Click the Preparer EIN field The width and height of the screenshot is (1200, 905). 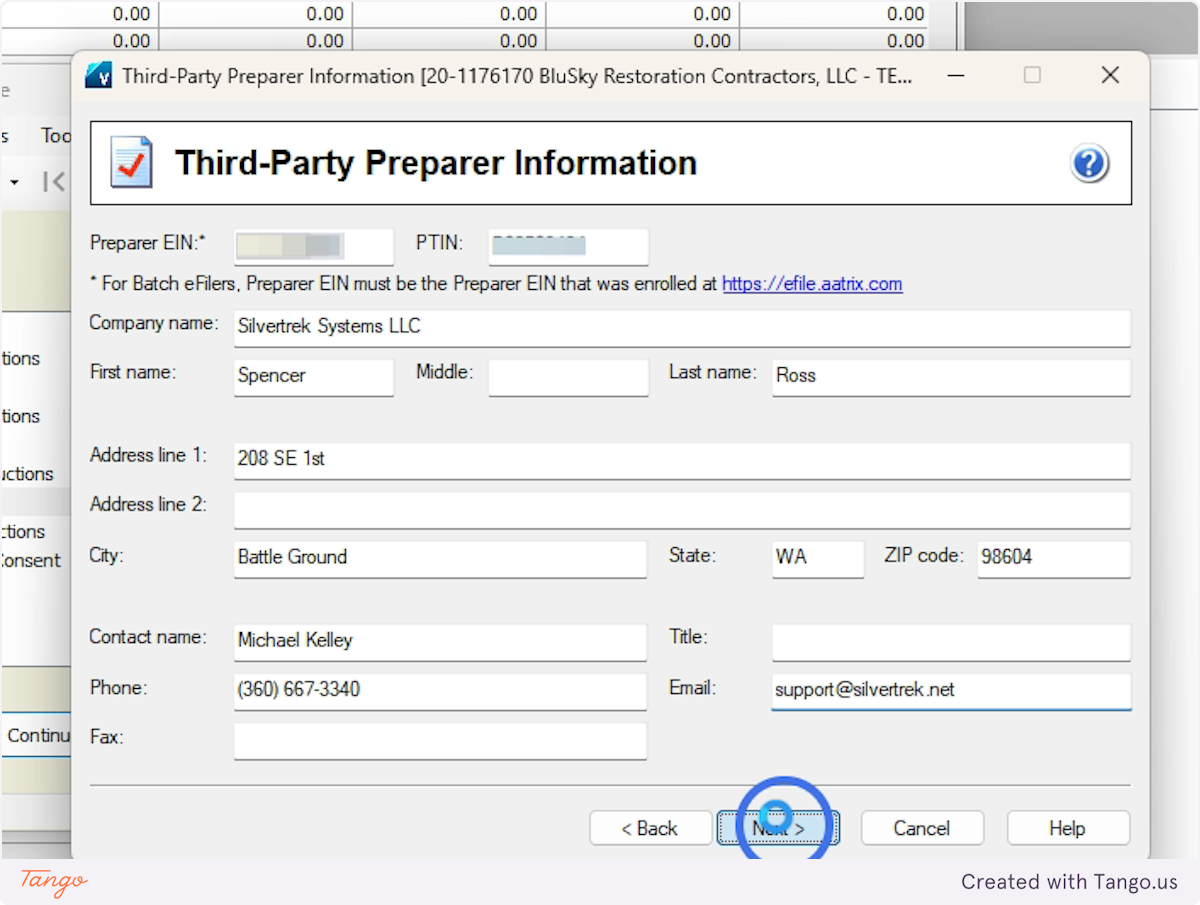coord(314,245)
